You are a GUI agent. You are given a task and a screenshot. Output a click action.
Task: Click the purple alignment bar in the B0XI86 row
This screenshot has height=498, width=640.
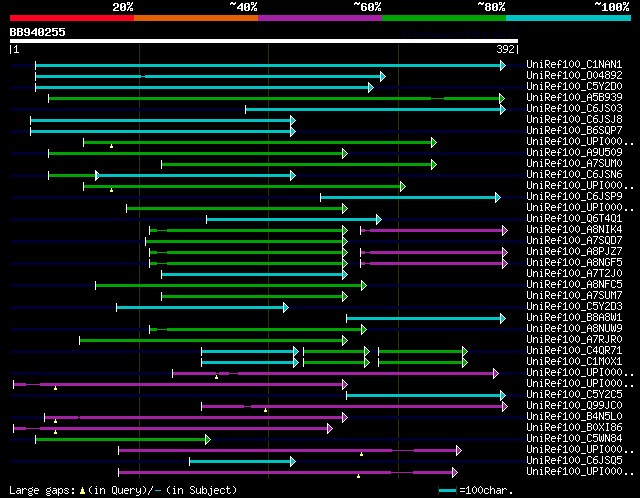(173, 429)
